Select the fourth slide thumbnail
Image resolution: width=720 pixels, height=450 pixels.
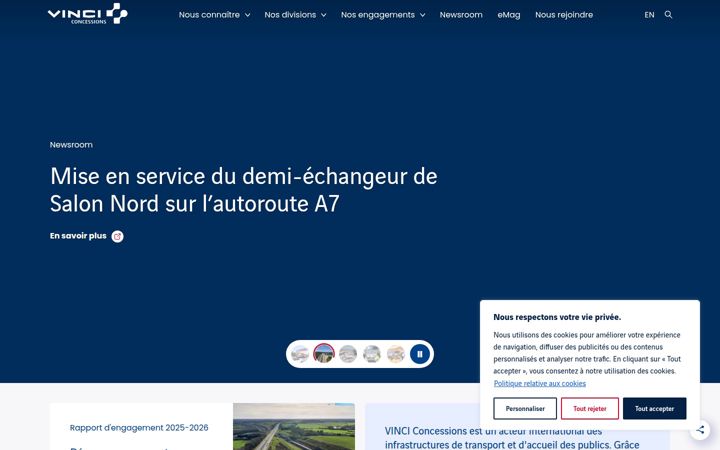(x=372, y=354)
